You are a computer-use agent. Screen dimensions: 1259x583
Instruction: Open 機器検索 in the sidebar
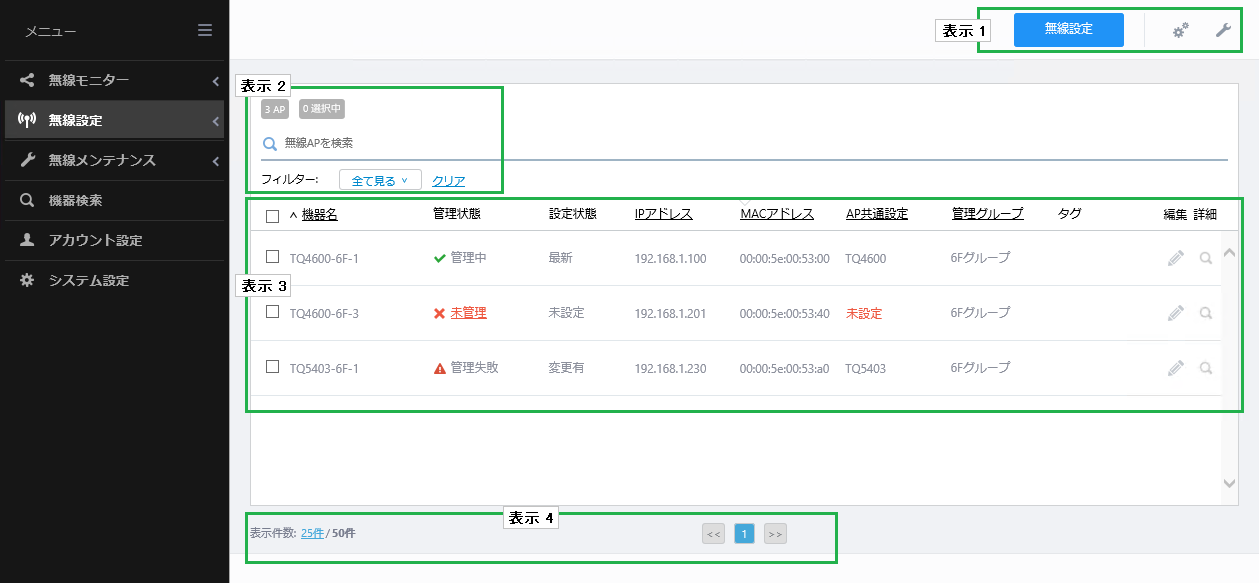point(114,200)
